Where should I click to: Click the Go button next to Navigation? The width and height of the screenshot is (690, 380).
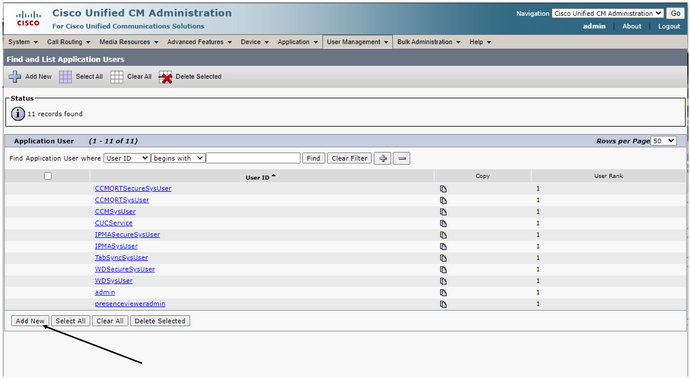(x=675, y=14)
